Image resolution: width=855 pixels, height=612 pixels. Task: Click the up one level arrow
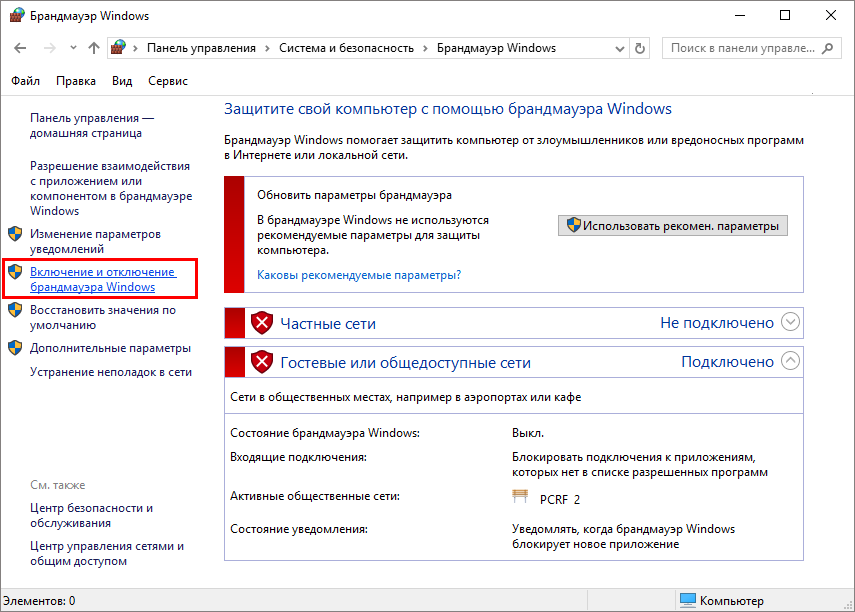[x=93, y=48]
